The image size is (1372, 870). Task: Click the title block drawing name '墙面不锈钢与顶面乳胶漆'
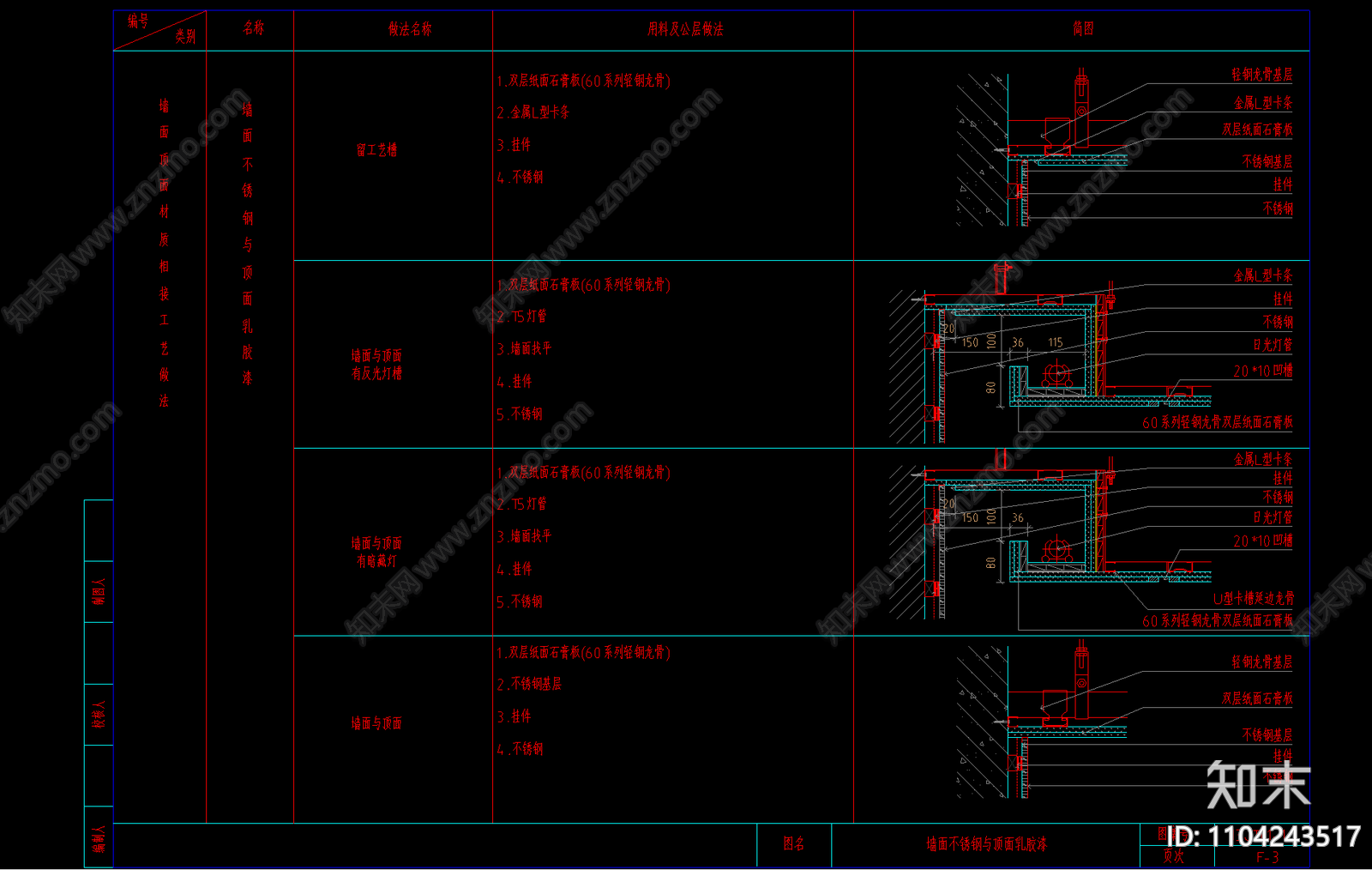click(x=986, y=844)
